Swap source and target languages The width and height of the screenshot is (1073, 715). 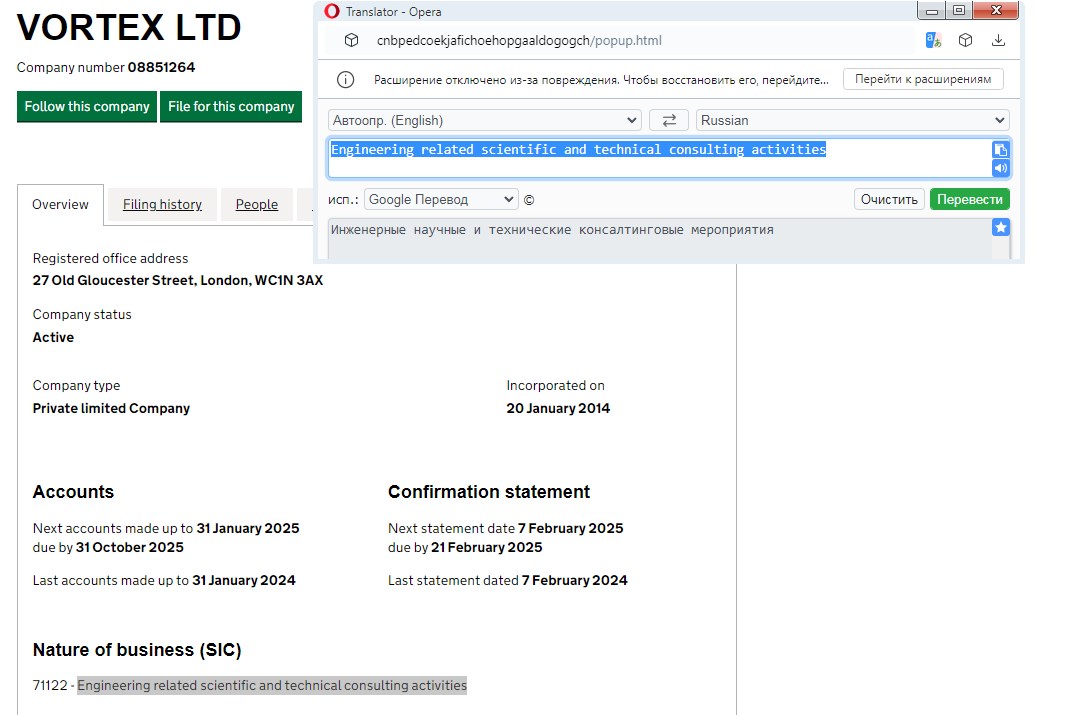tap(669, 120)
